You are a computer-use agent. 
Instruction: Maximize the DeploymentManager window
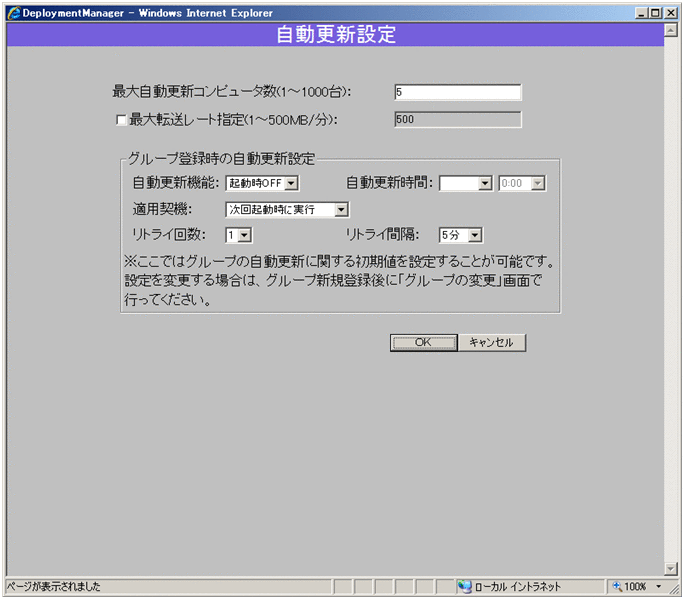pyautogui.click(x=656, y=13)
